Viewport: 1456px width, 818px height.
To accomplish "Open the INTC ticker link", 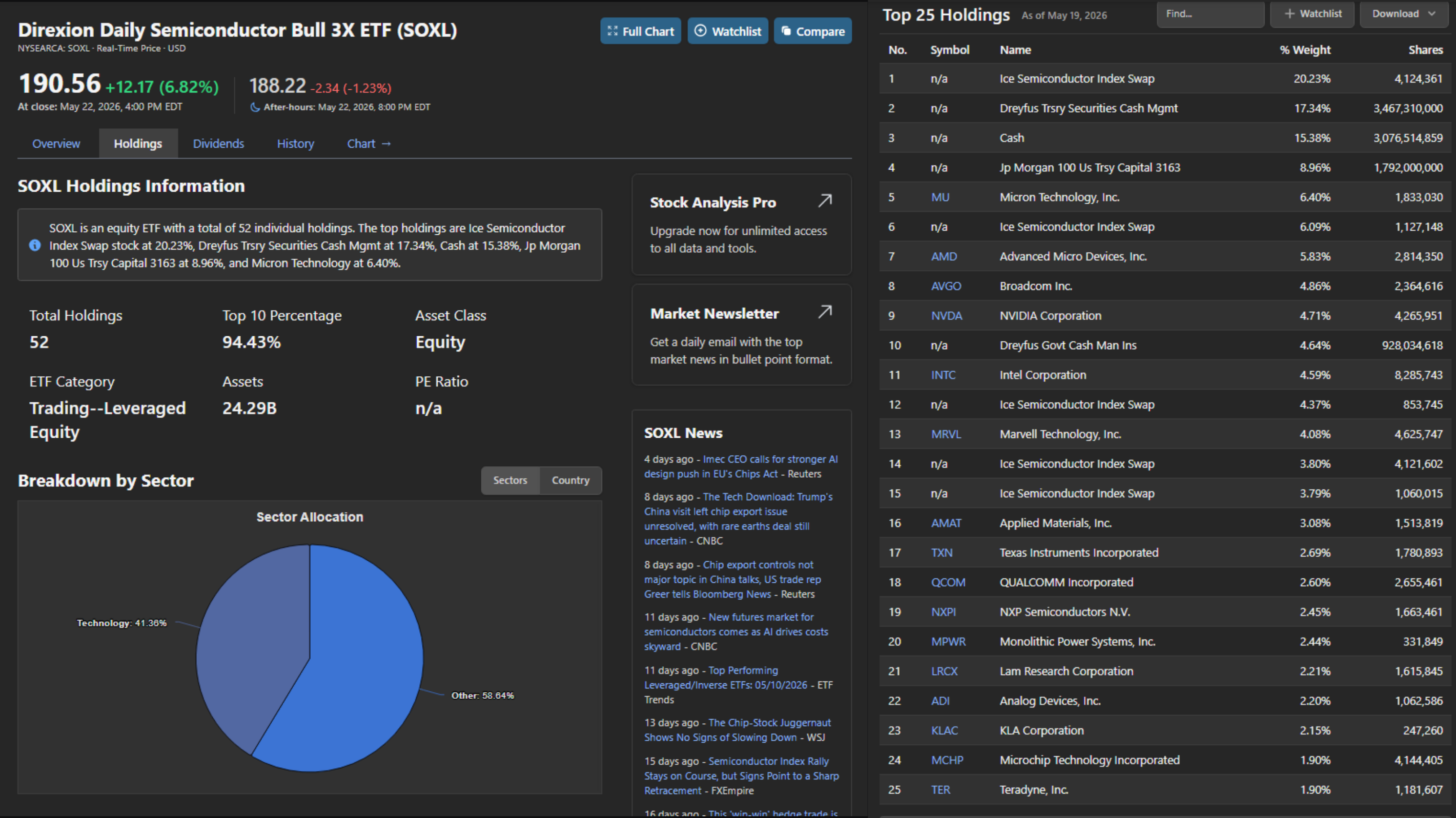I will tap(943, 375).
